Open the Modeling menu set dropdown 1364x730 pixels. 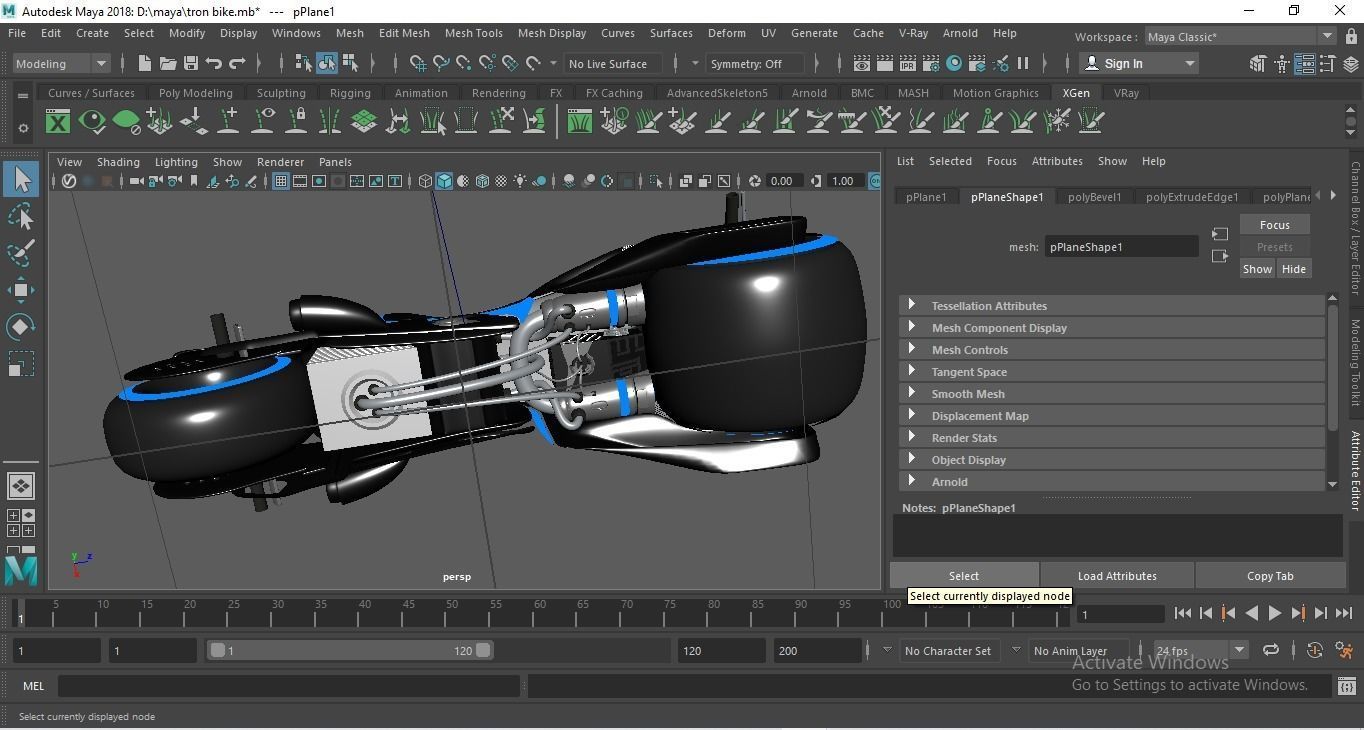62,64
